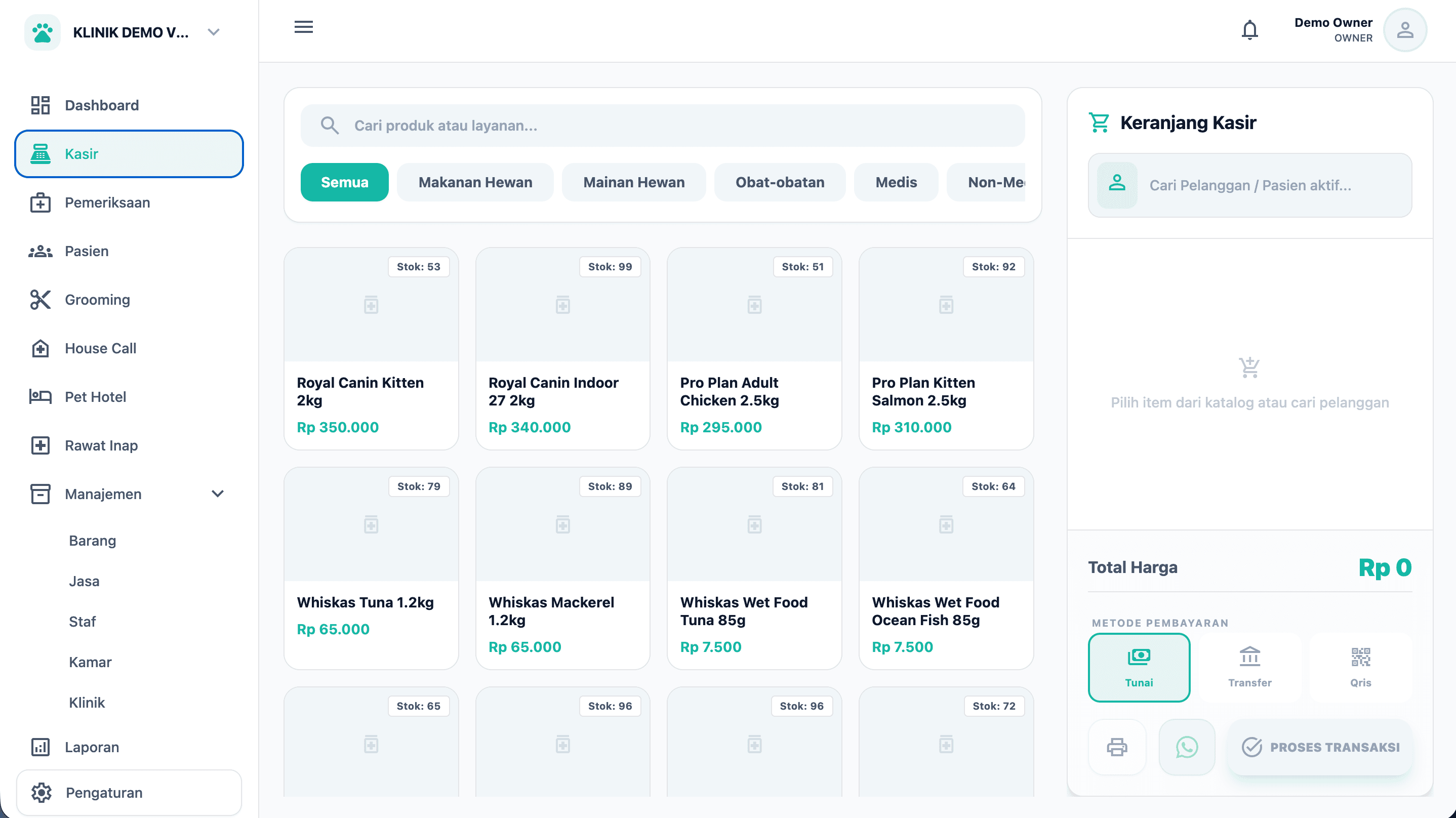The image size is (1456, 818).
Task: Open the Barang submenu item
Action: 93,541
